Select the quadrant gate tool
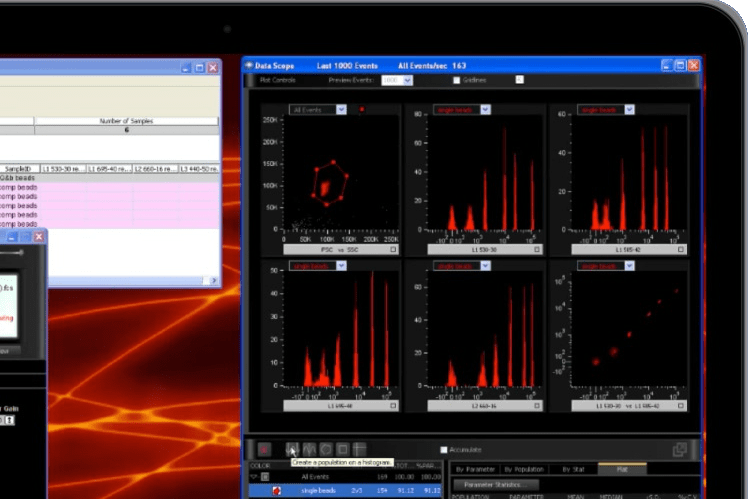Image resolution: width=748 pixels, height=499 pixels. pyautogui.click(x=360, y=450)
